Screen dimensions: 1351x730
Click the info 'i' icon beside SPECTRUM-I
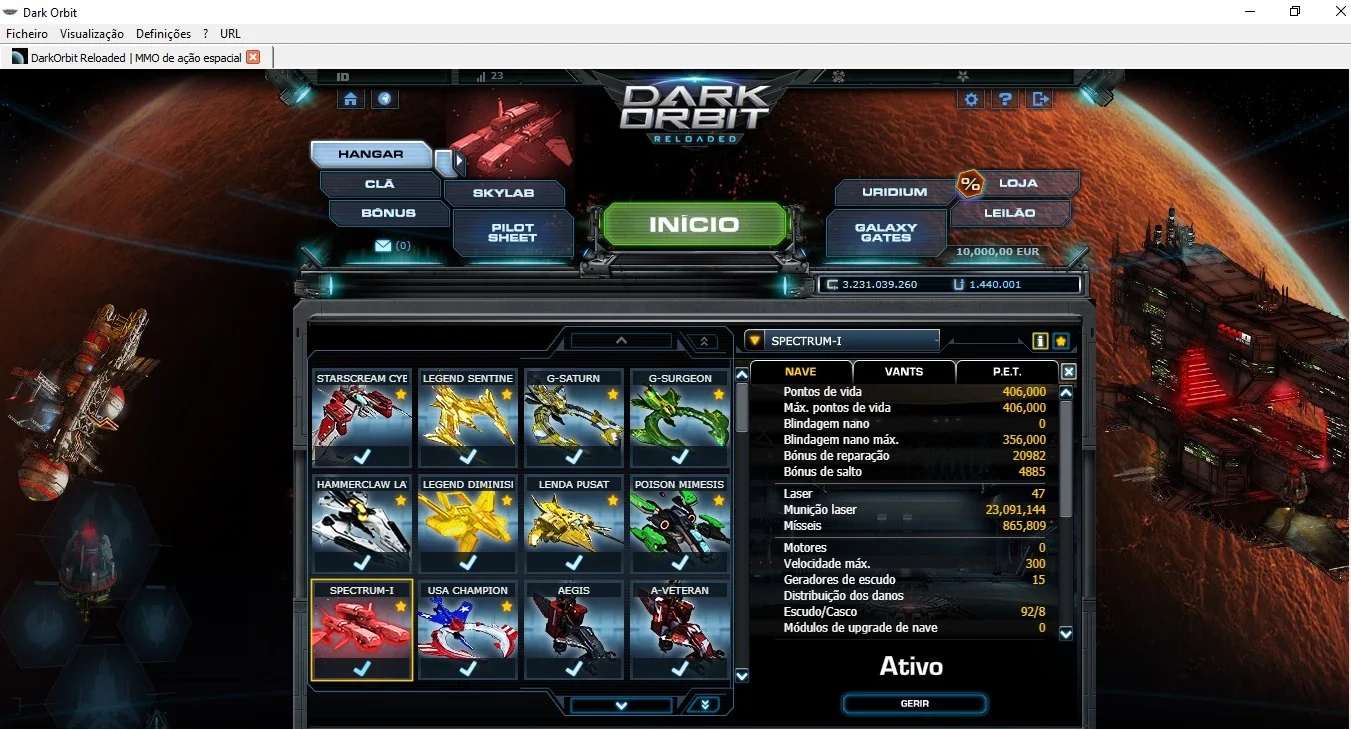pos(1040,341)
